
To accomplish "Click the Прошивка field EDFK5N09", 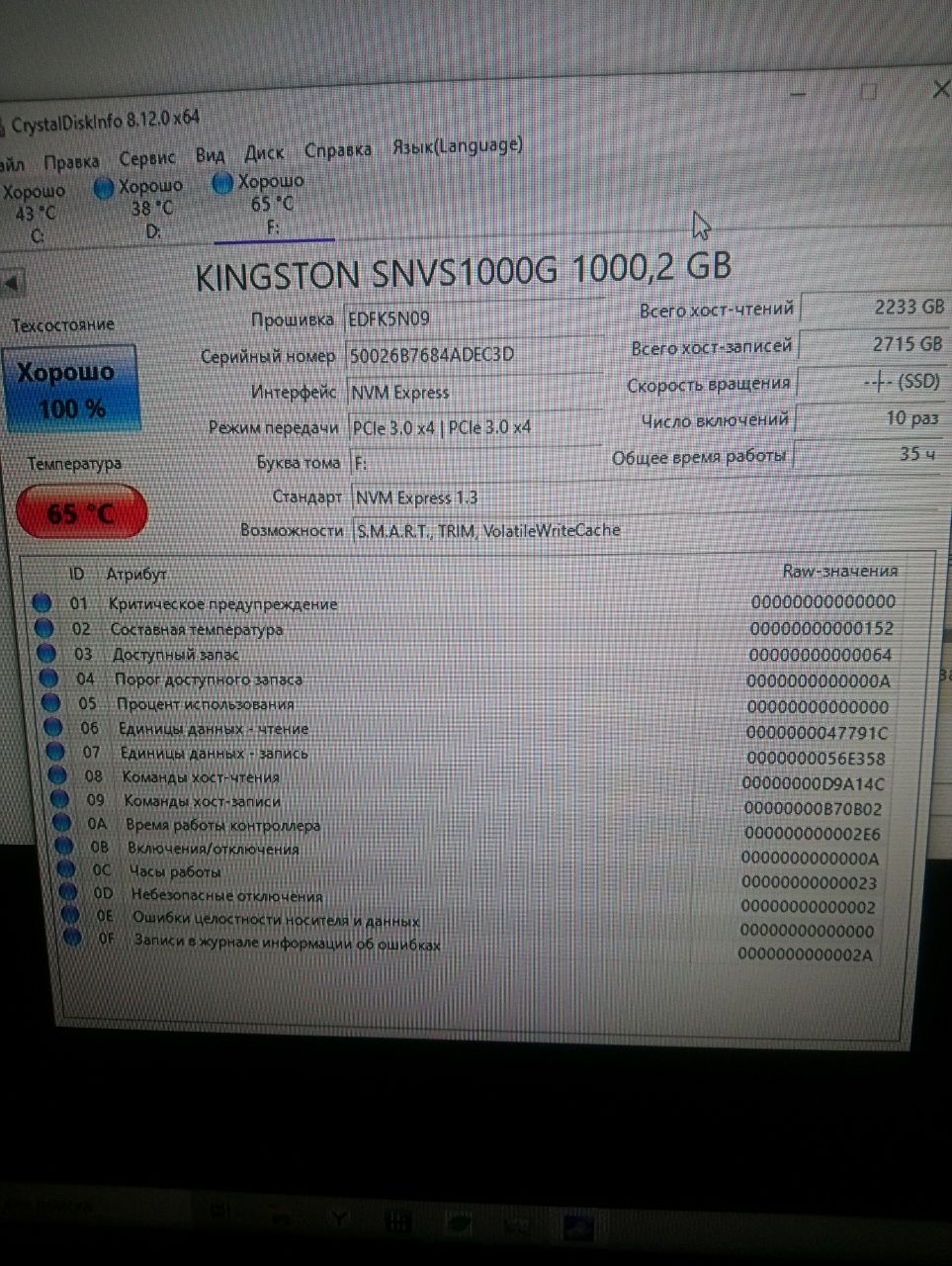I will (473, 318).
